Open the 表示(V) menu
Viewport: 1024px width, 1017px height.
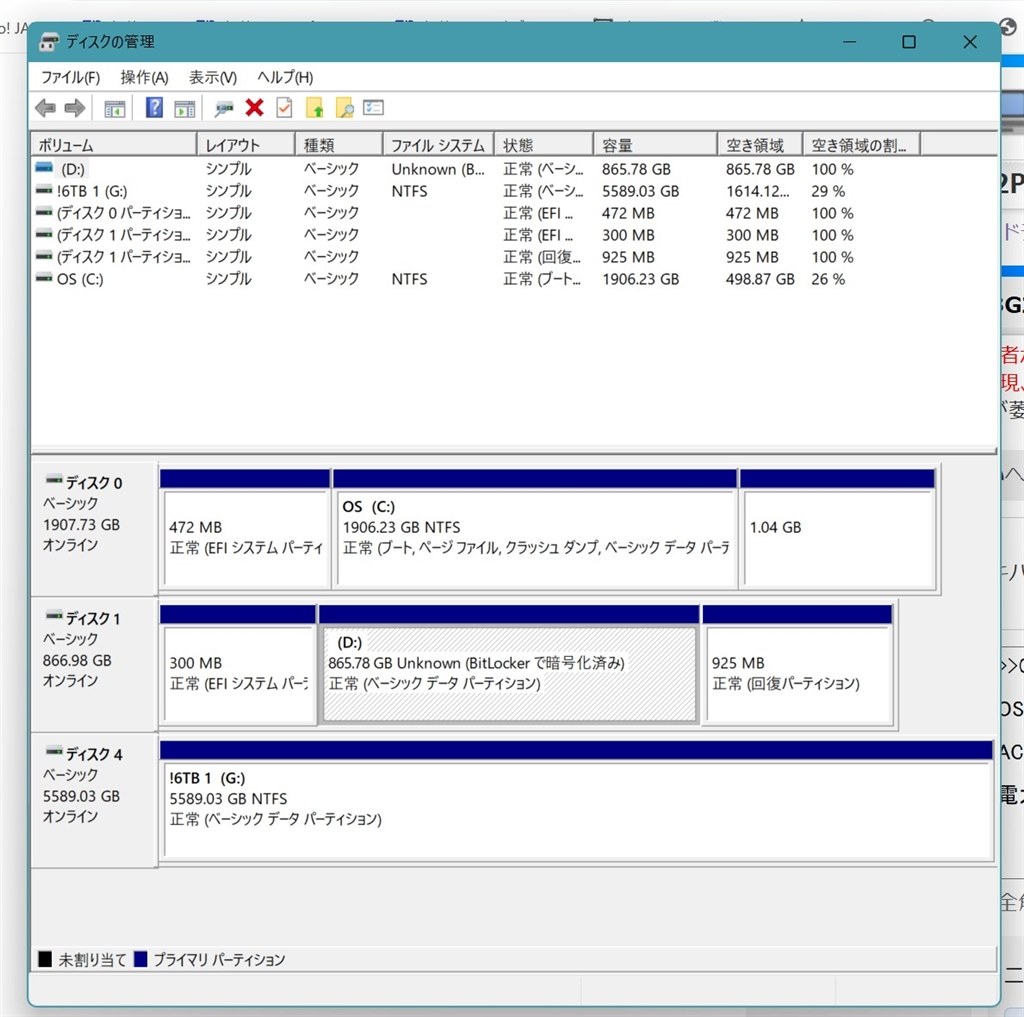213,78
